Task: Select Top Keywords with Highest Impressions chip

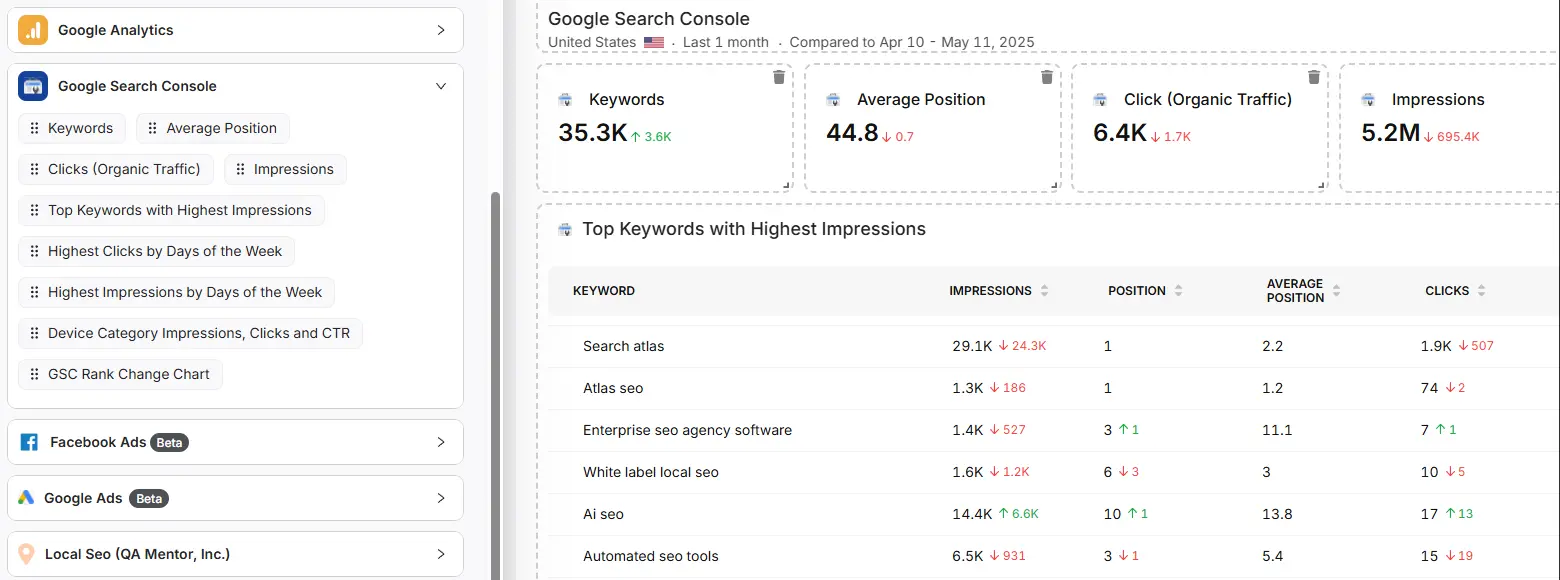Action: [171, 210]
